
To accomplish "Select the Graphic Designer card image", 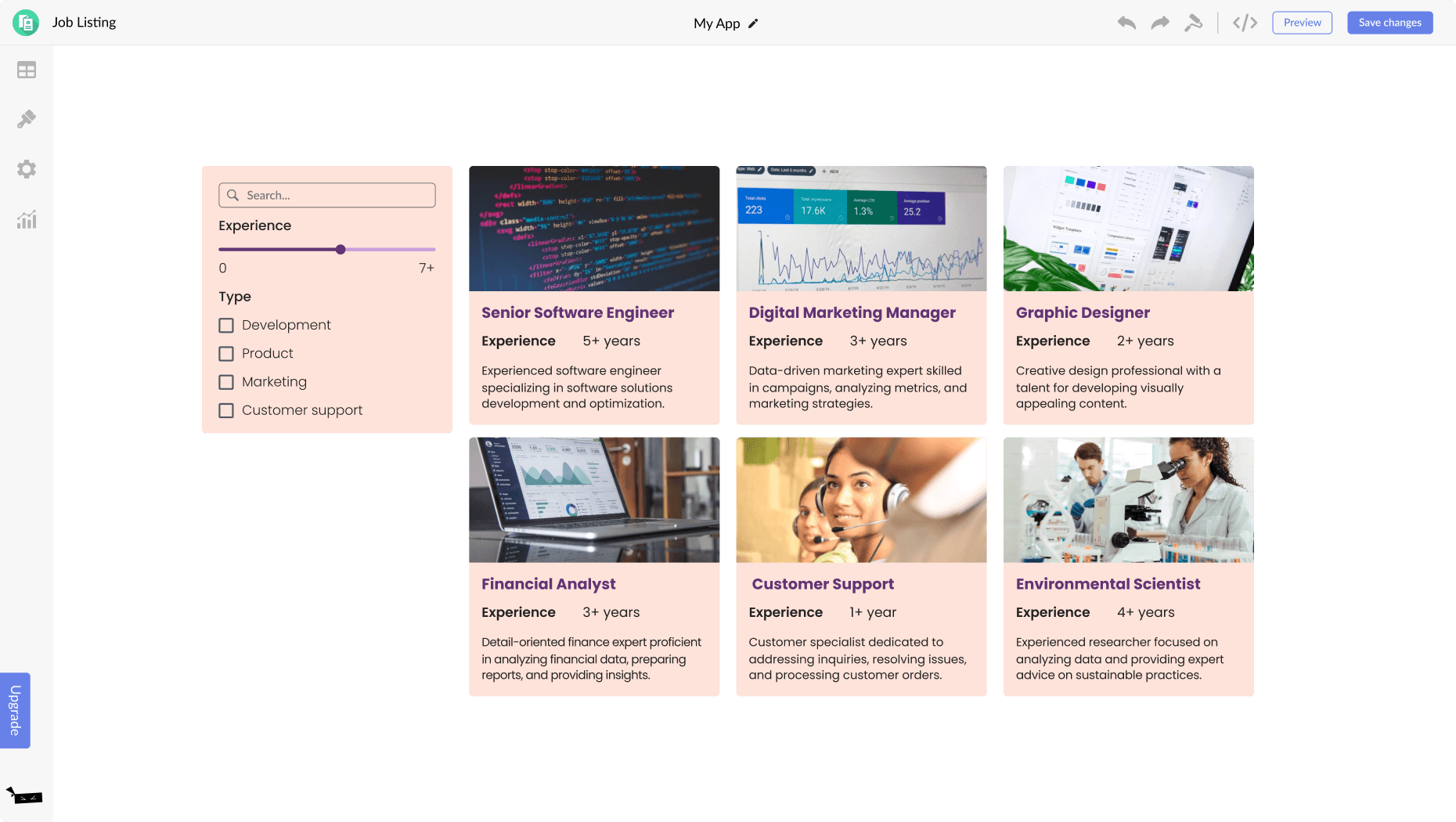I will click(x=1128, y=229).
